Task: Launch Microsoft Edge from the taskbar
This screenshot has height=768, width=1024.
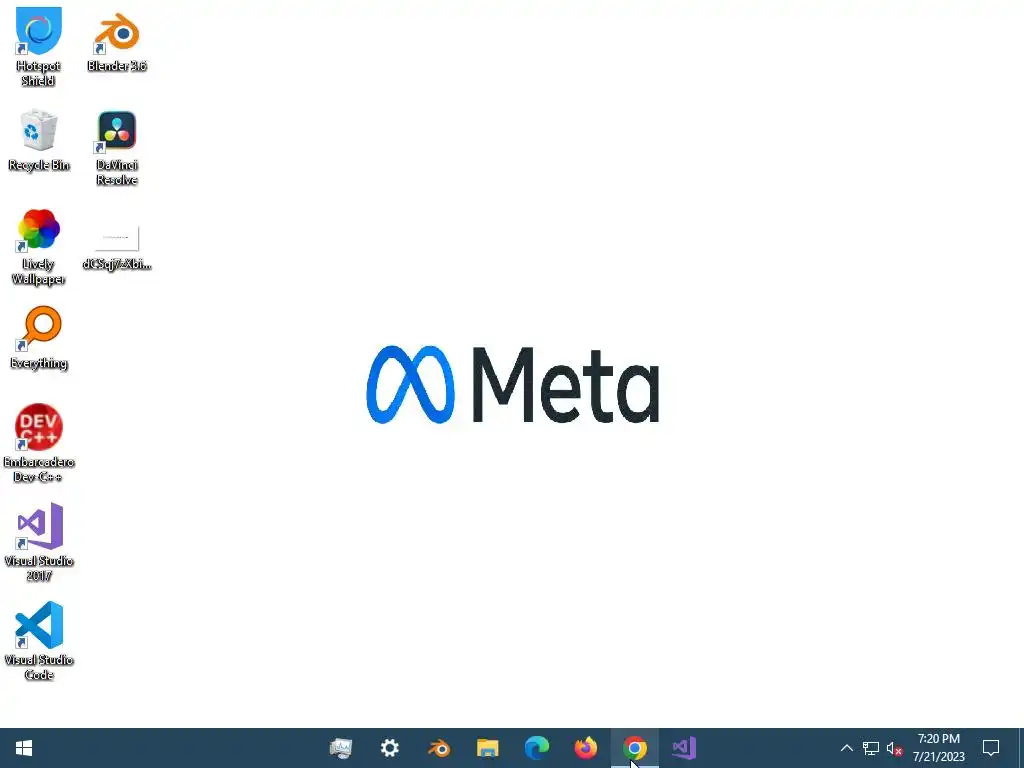Action: pyautogui.click(x=537, y=748)
